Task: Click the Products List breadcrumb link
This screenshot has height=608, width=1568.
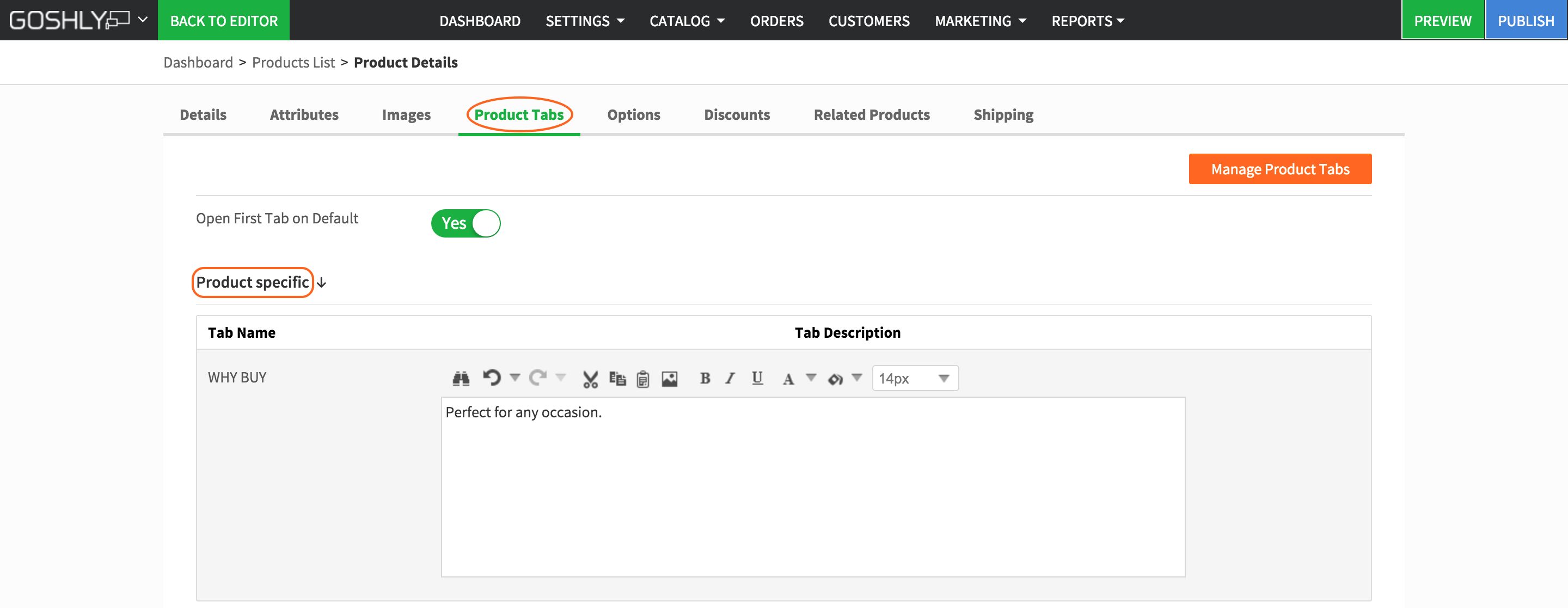Action: (x=293, y=62)
